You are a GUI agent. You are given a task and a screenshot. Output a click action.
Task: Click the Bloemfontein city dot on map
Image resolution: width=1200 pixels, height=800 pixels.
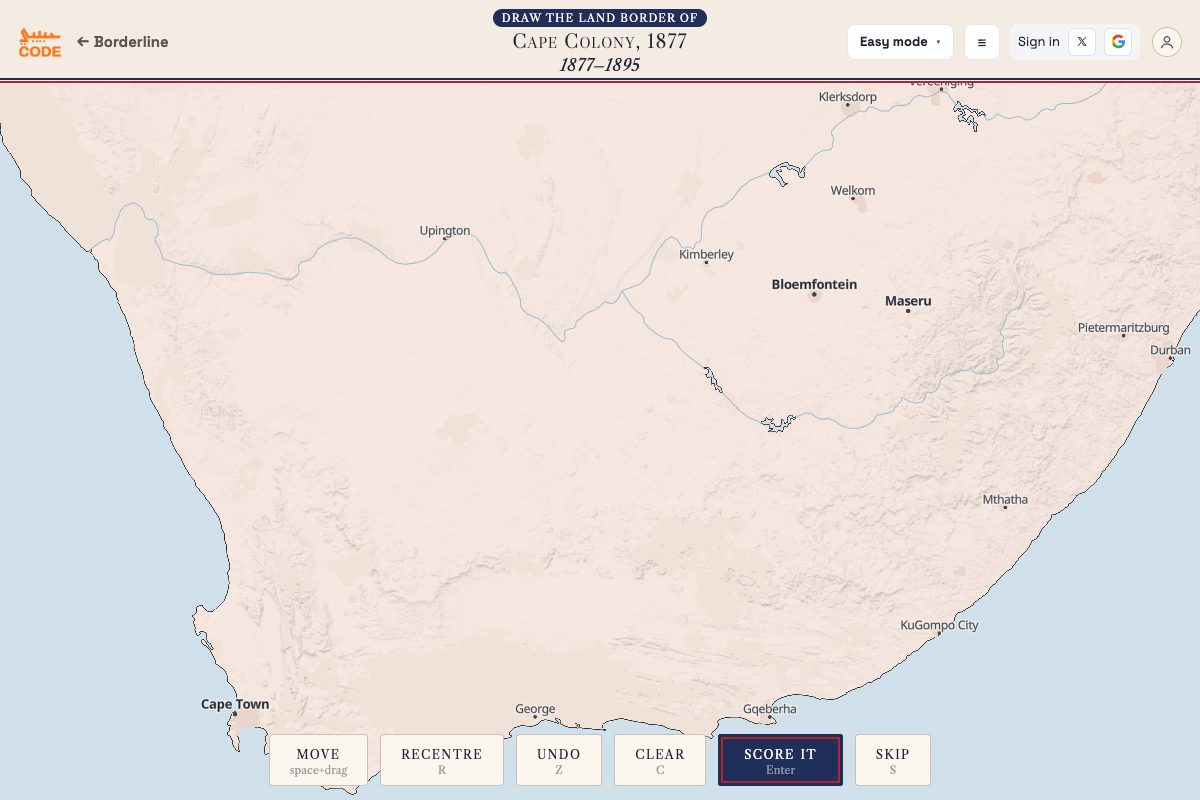814,294
